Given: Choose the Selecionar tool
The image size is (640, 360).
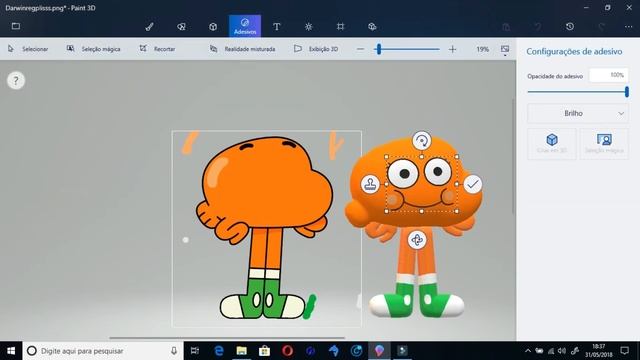Looking at the screenshot, I should 28,49.
